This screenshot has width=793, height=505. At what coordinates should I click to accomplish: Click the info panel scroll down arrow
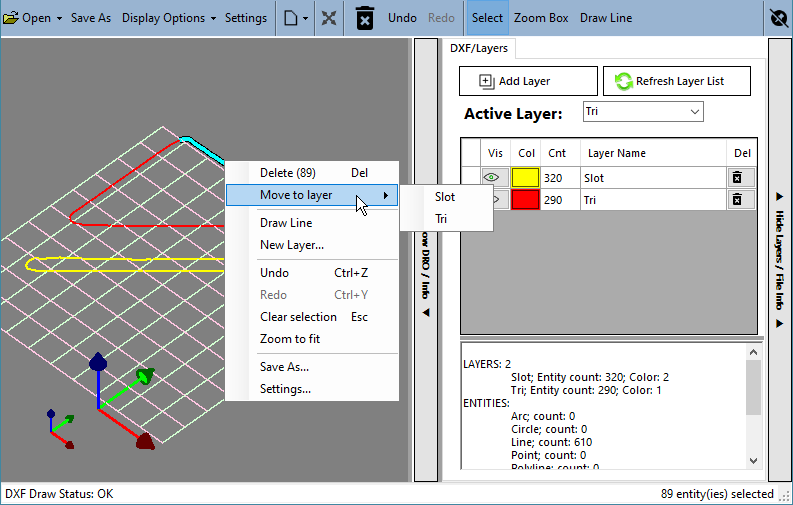753,461
